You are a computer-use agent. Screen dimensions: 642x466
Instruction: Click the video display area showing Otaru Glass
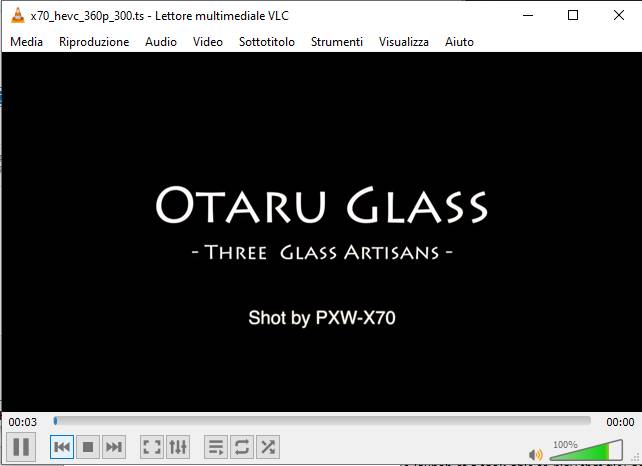point(321,232)
